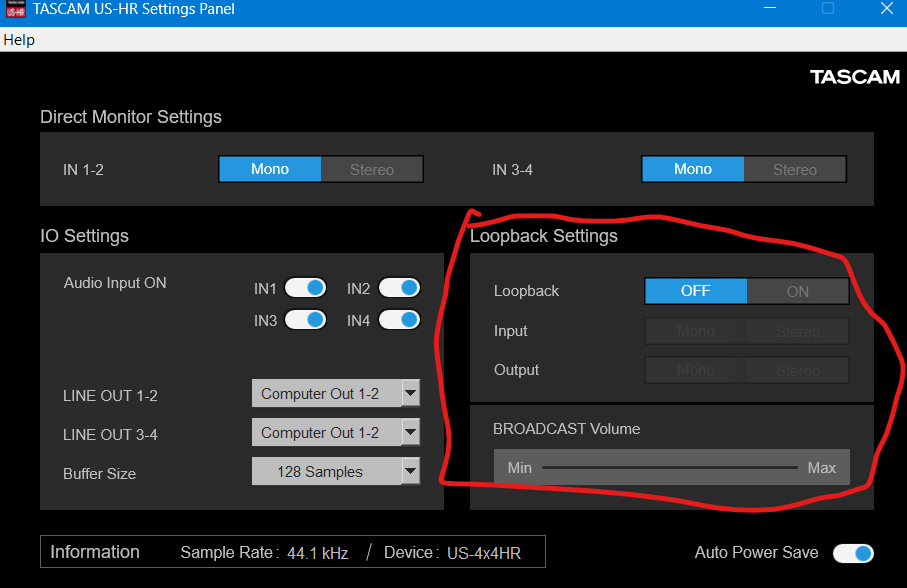Set IN 1-2 direct monitor to Mono

pos(270,169)
